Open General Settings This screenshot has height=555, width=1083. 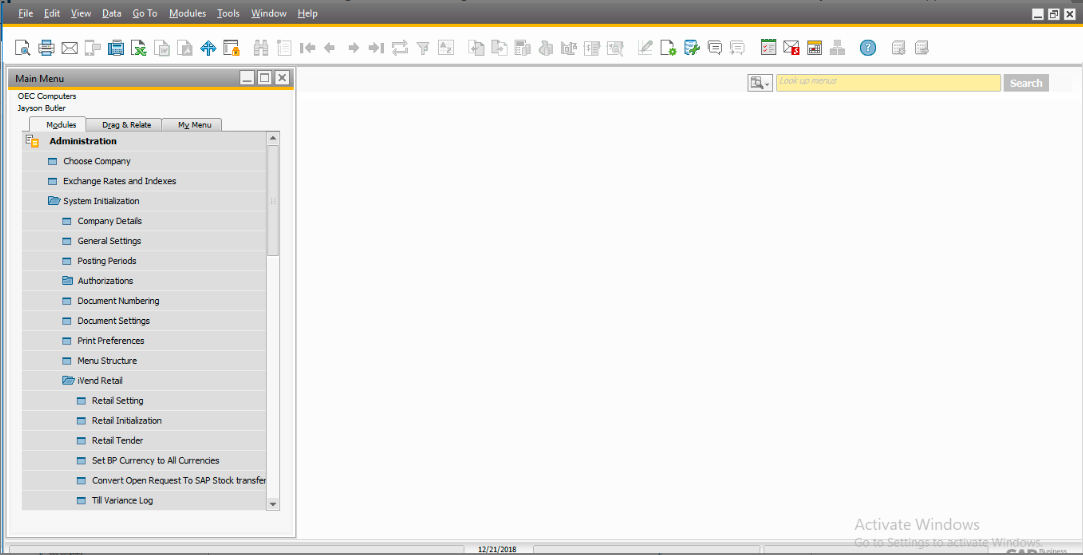109,241
